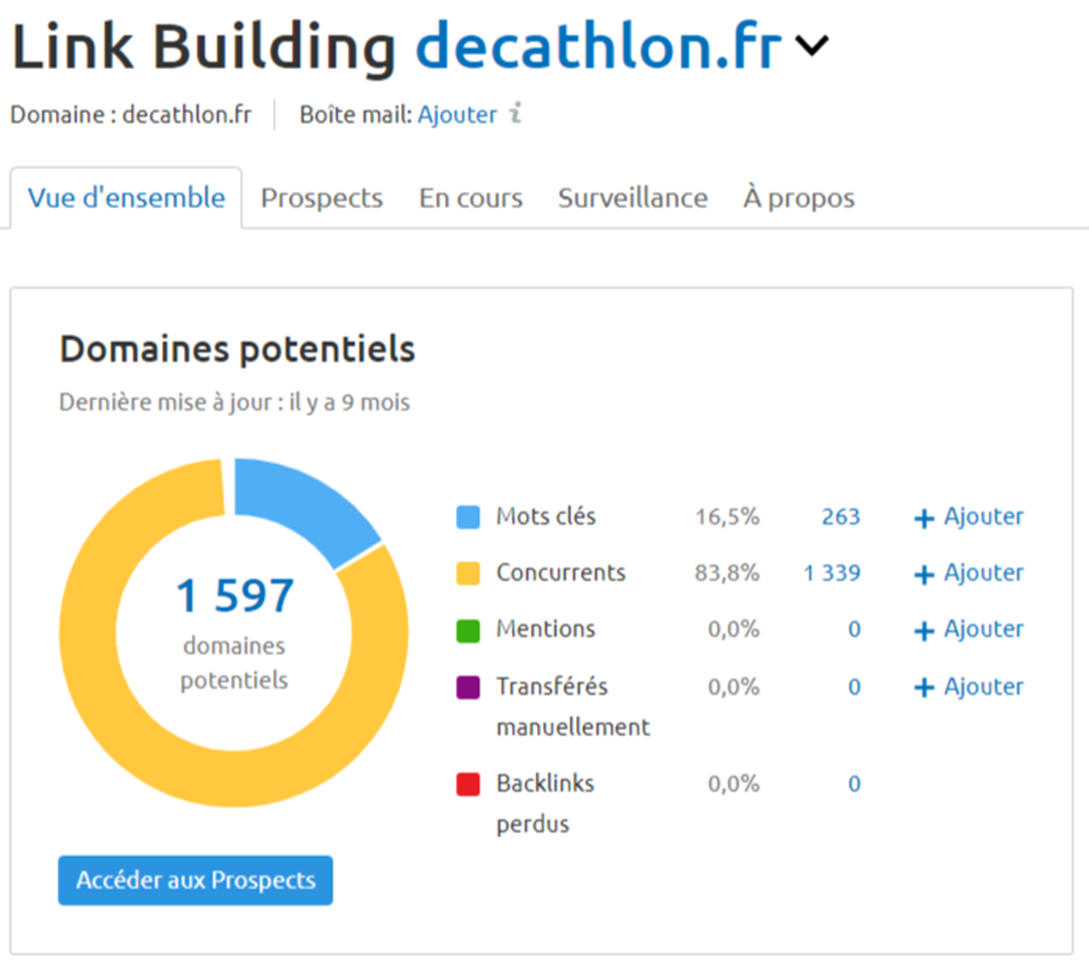Click the Transférés manuellement label
The width and height of the screenshot is (1089, 964).
pyautogui.click(x=573, y=707)
